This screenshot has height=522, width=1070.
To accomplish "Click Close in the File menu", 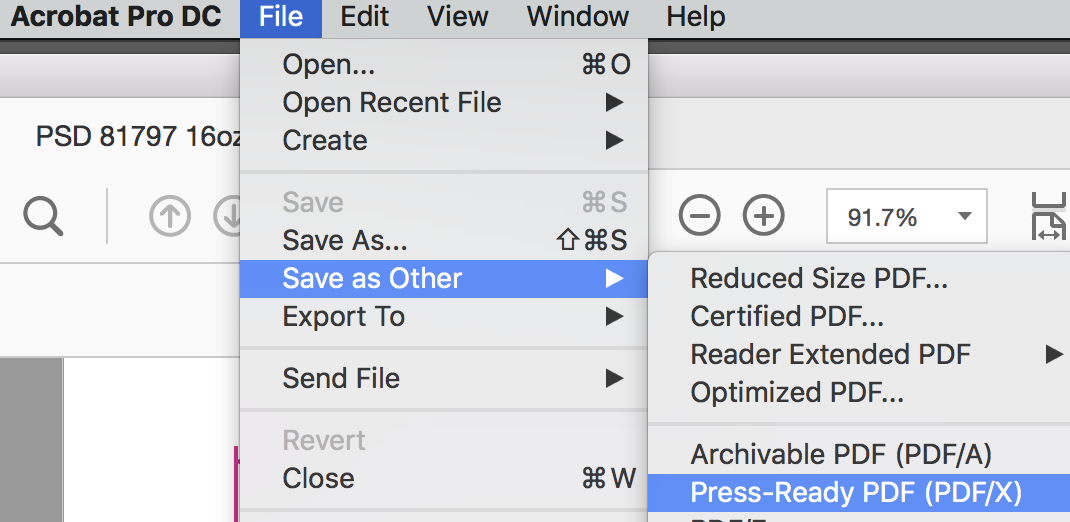I will tap(318, 478).
